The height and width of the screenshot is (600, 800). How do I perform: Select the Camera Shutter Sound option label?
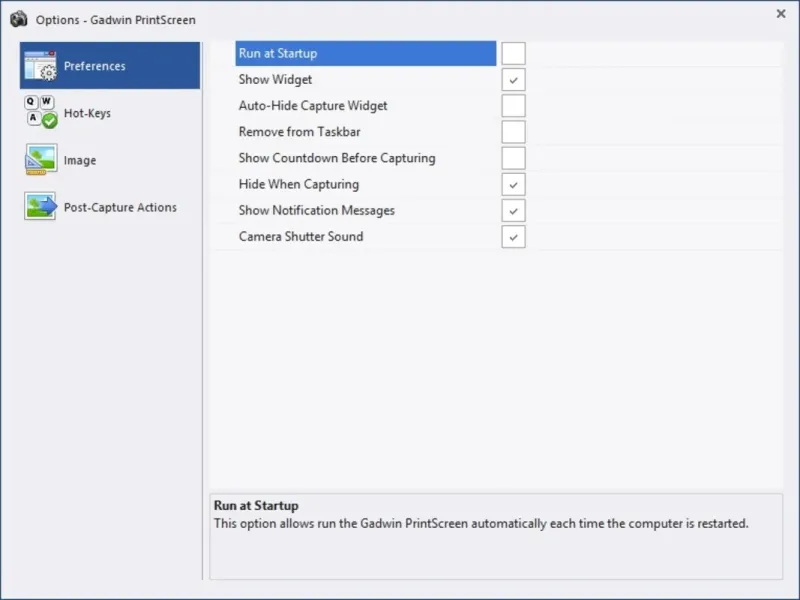(x=301, y=237)
